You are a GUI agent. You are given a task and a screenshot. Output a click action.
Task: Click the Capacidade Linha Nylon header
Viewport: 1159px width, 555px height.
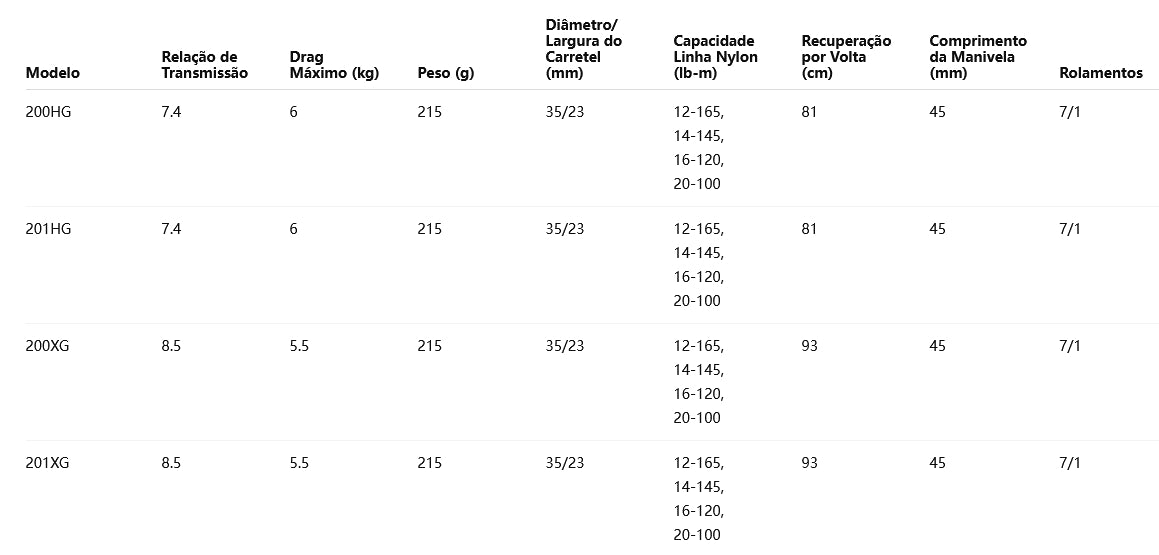coord(715,57)
